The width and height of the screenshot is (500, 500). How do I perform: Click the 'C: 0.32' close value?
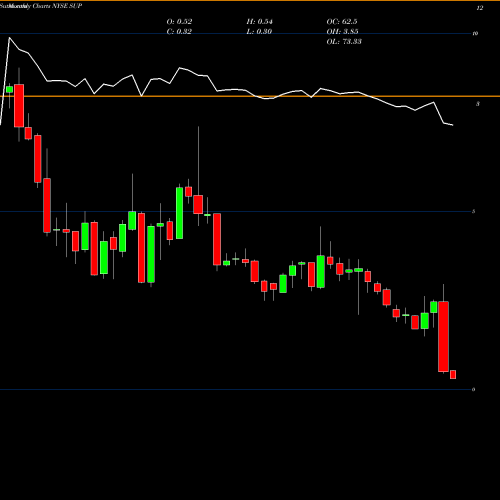click(x=179, y=32)
